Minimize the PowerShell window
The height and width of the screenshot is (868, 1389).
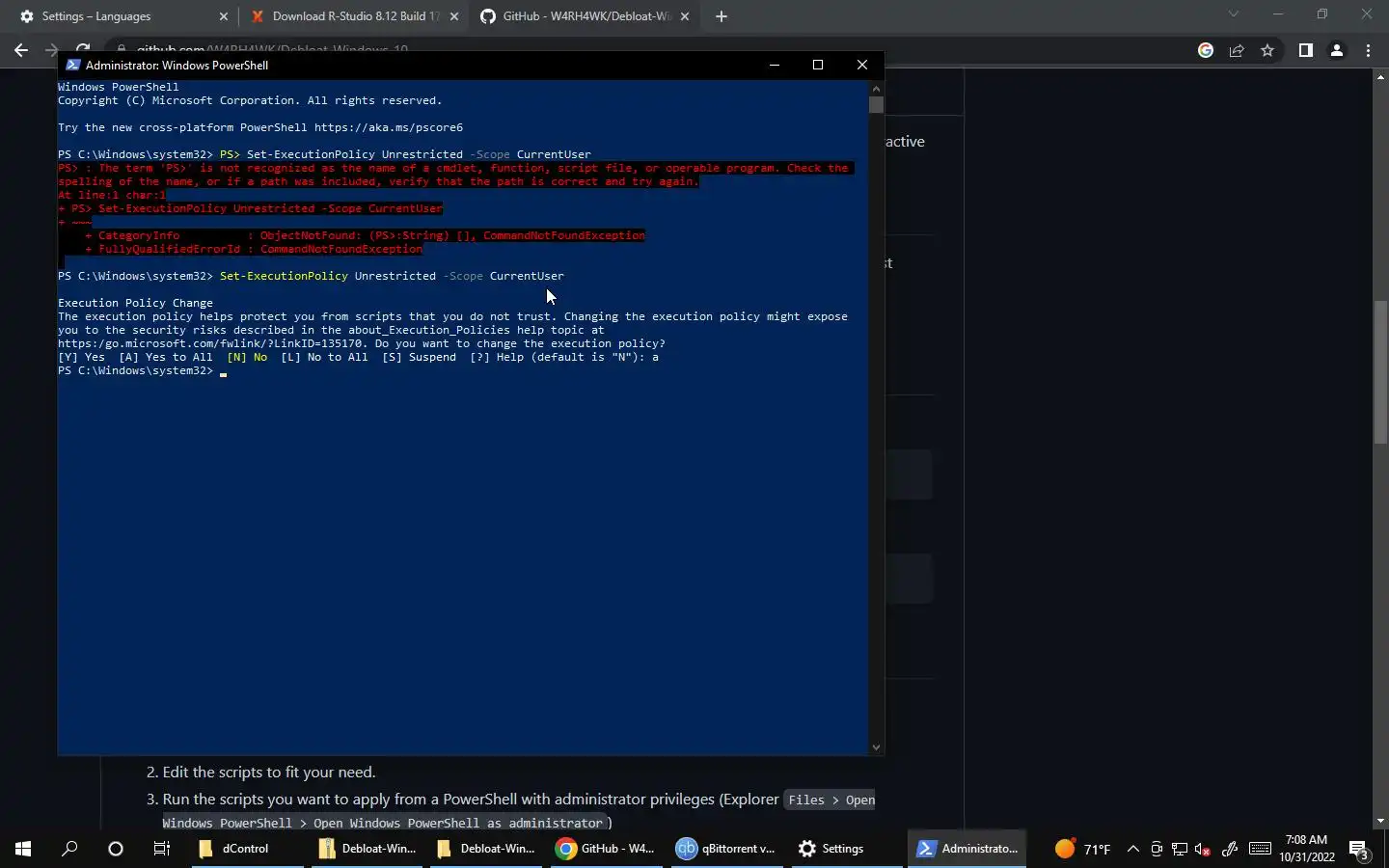[774, 65]
